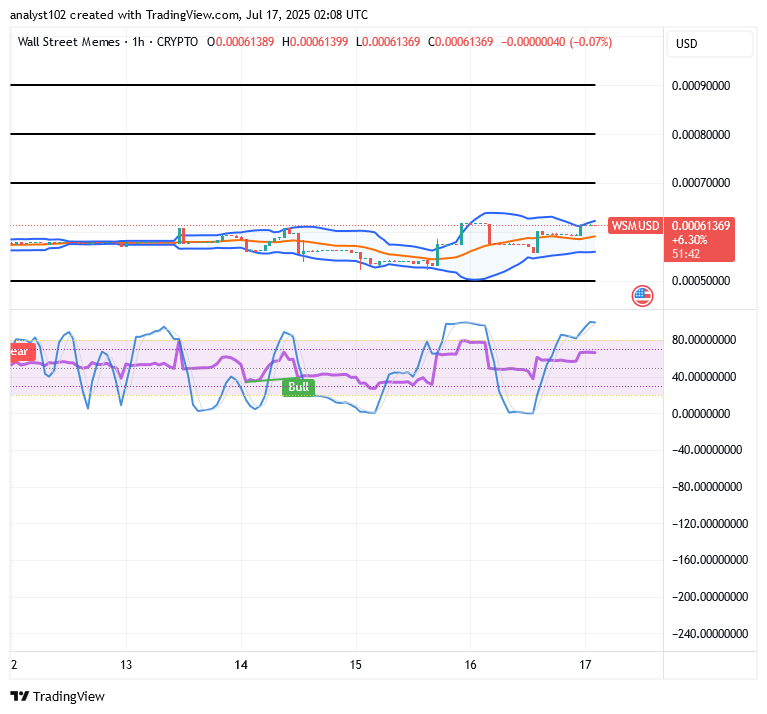This screenshot has width=767, height=714.
Task: Click date 16 on the time axis
Action: coord(470,665)
